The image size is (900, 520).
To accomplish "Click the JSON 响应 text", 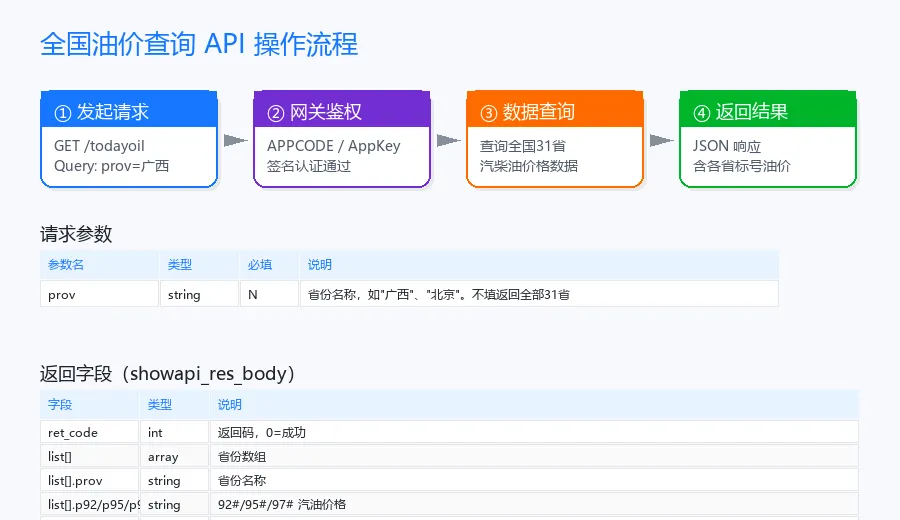I will (727, 146).
